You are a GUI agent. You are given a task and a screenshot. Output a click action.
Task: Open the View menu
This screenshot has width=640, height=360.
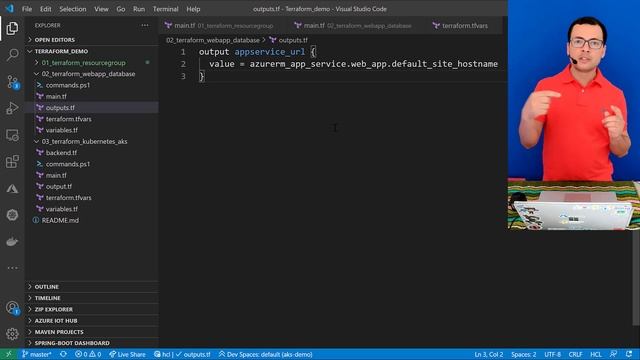coord(101,9)
